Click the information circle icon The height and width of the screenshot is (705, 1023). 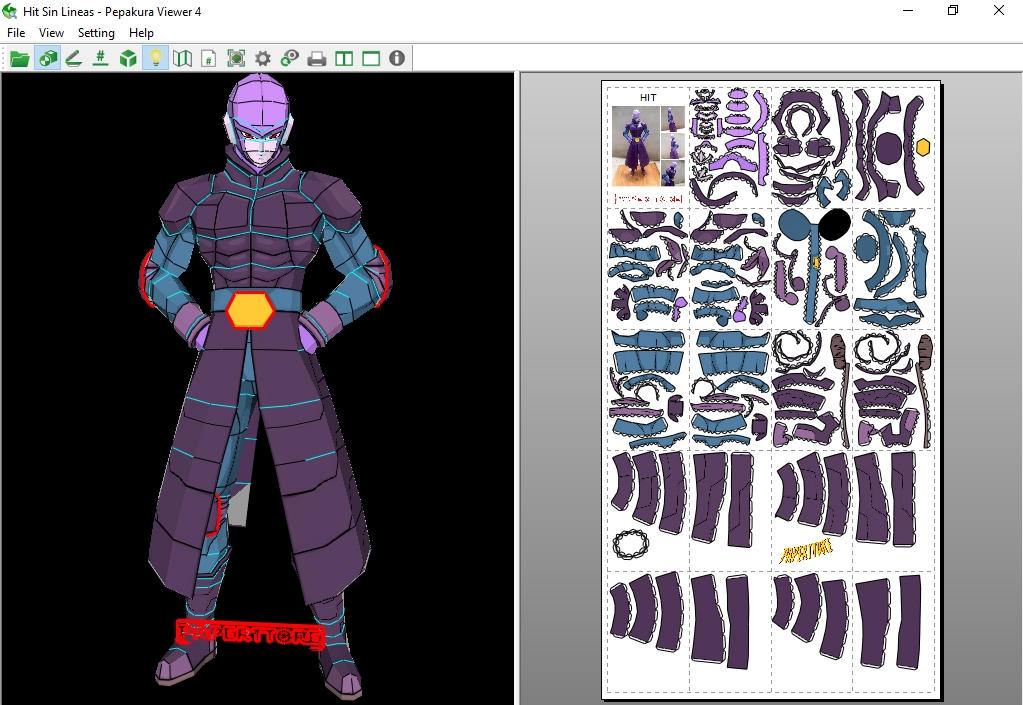pyautogui.click(x=397, y=59)
